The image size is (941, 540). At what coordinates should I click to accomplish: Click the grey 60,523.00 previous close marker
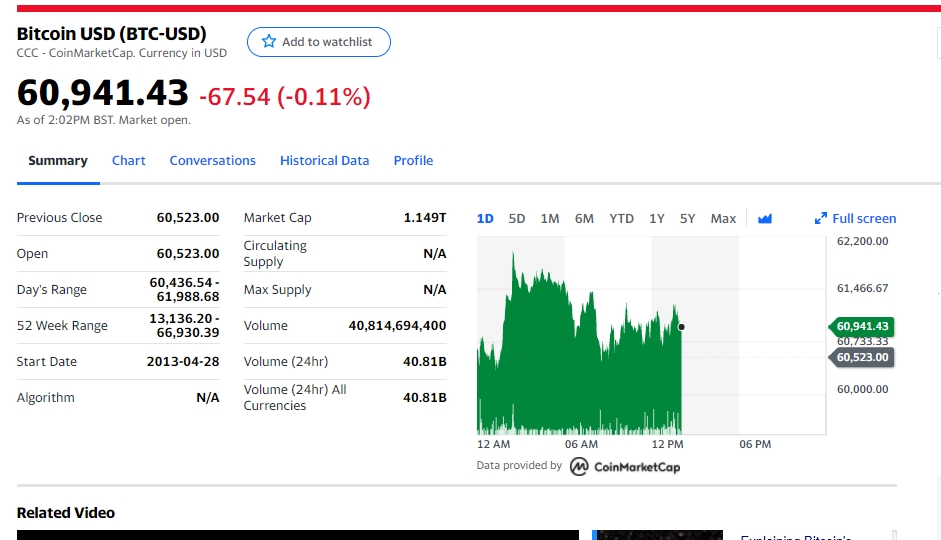(x=862, y=358)
